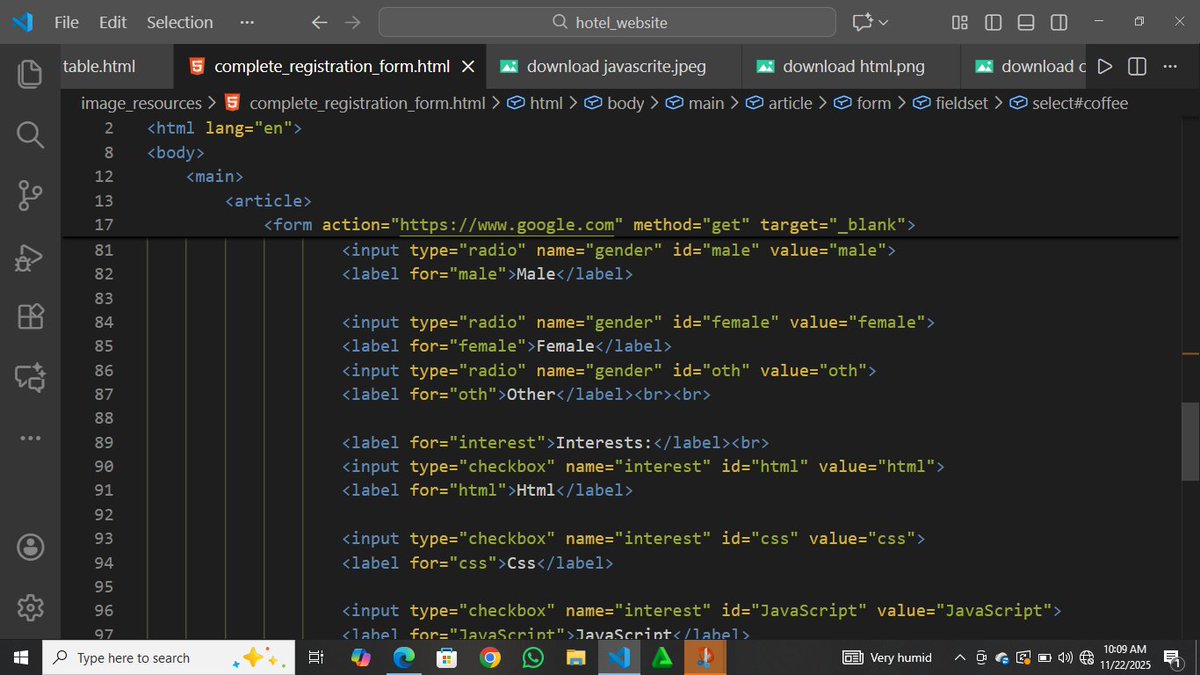
Task: Open the Customize Layout icon
Action: 960,22
